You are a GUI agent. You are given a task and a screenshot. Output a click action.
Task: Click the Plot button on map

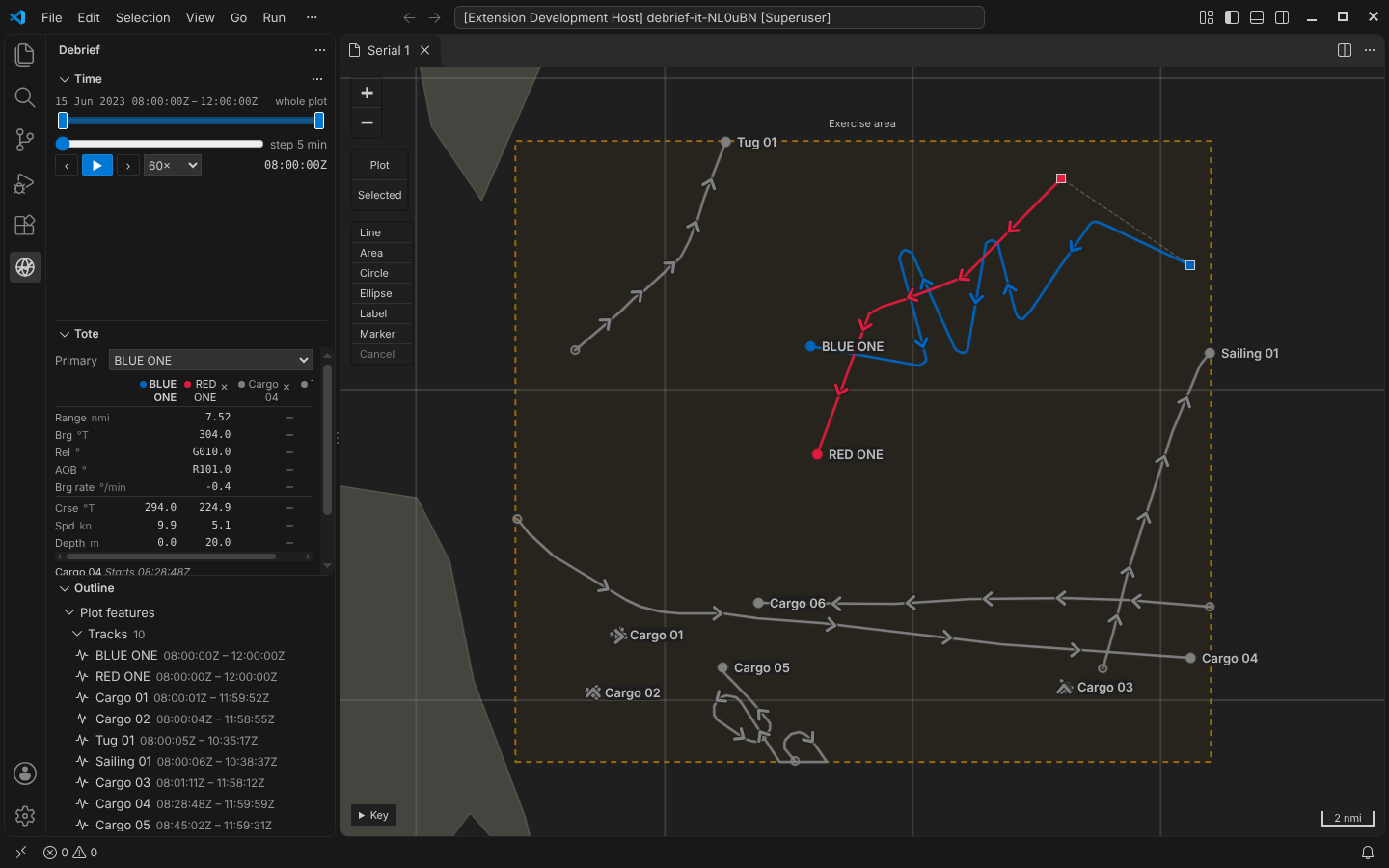tap(380, 165)
